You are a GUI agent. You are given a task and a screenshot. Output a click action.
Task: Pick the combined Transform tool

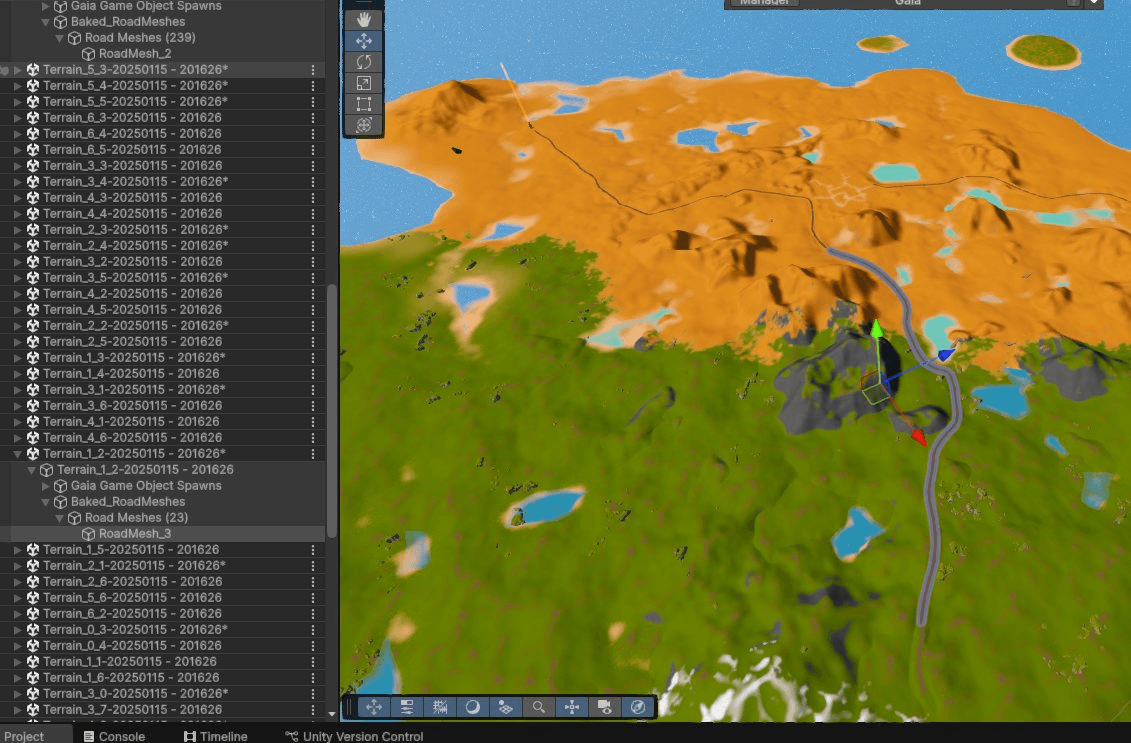coord(363,125)
